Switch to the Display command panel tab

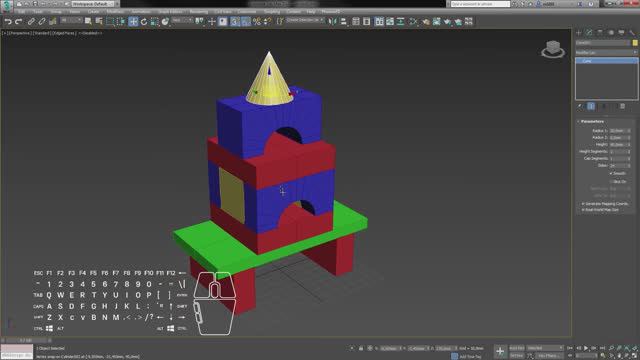(621, 32)
